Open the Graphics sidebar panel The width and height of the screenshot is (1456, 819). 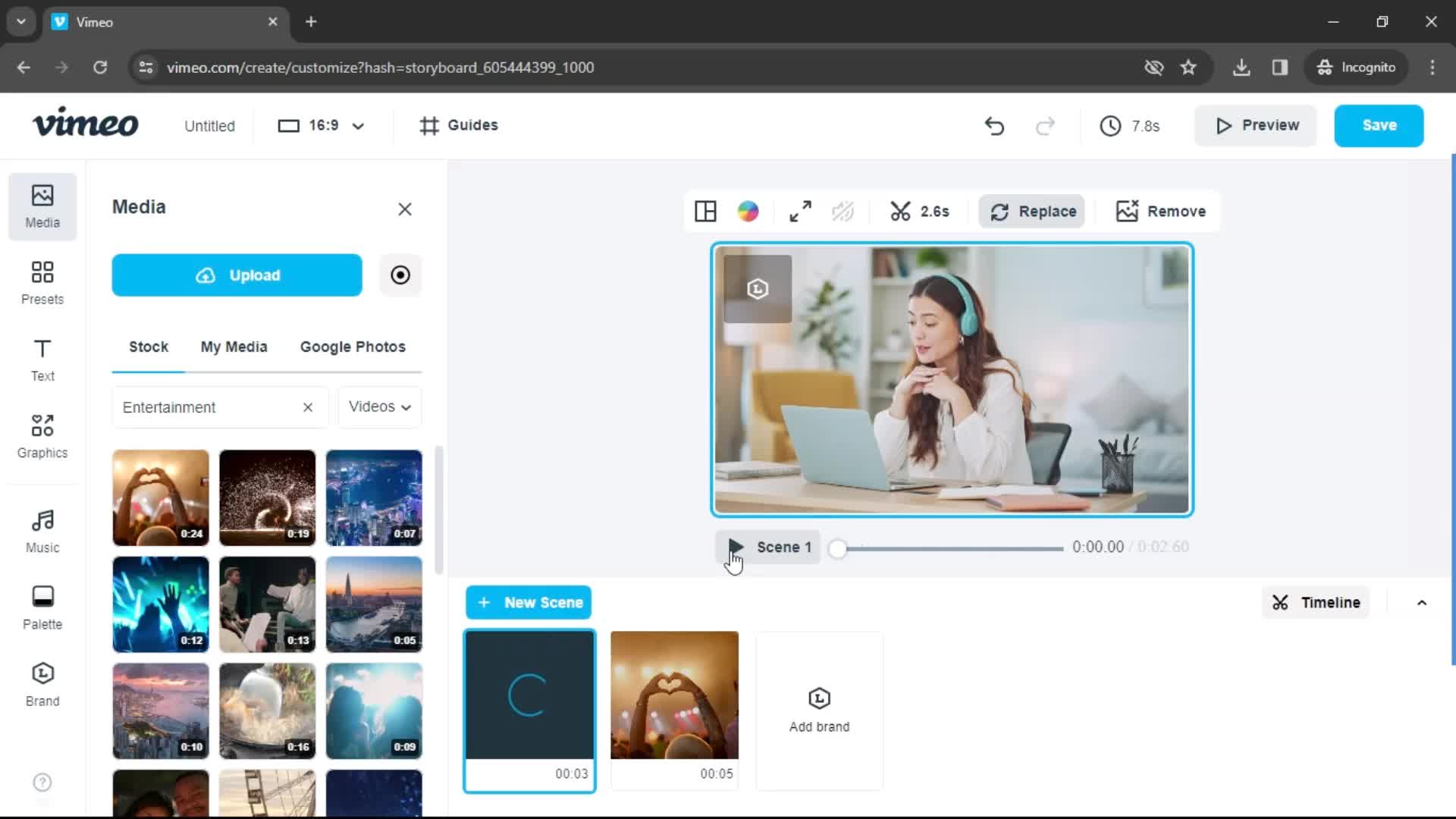(x=42, y=437)
